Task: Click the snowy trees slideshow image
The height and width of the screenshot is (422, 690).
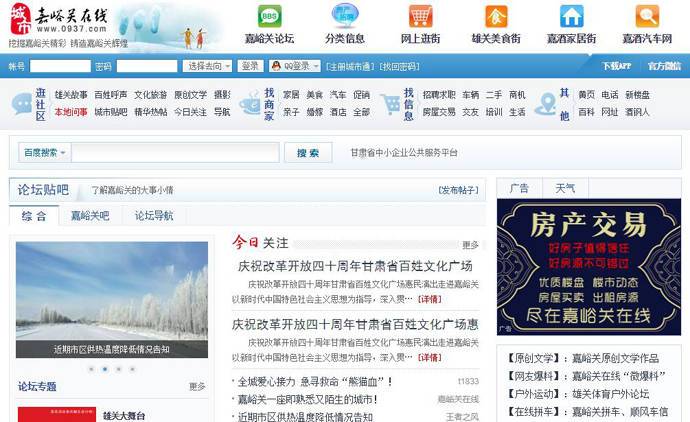Action: [x=112, y=293]
